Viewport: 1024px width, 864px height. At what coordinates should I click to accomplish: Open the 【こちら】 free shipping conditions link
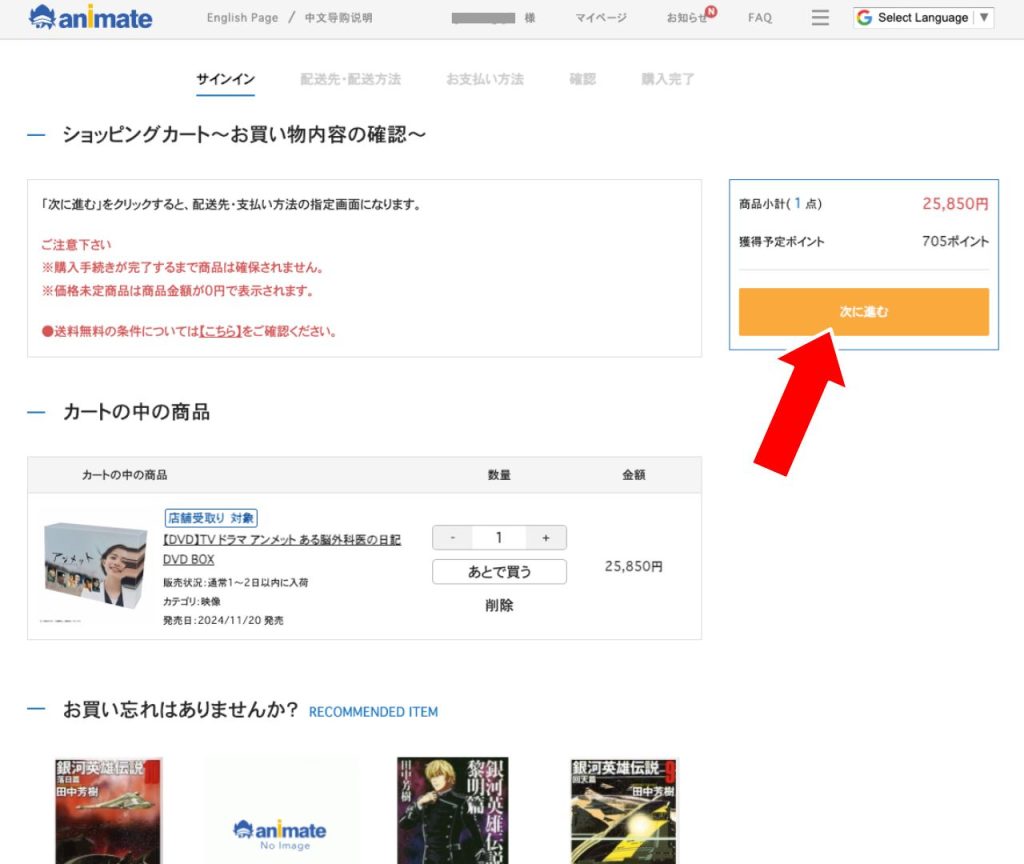(220, 331)
